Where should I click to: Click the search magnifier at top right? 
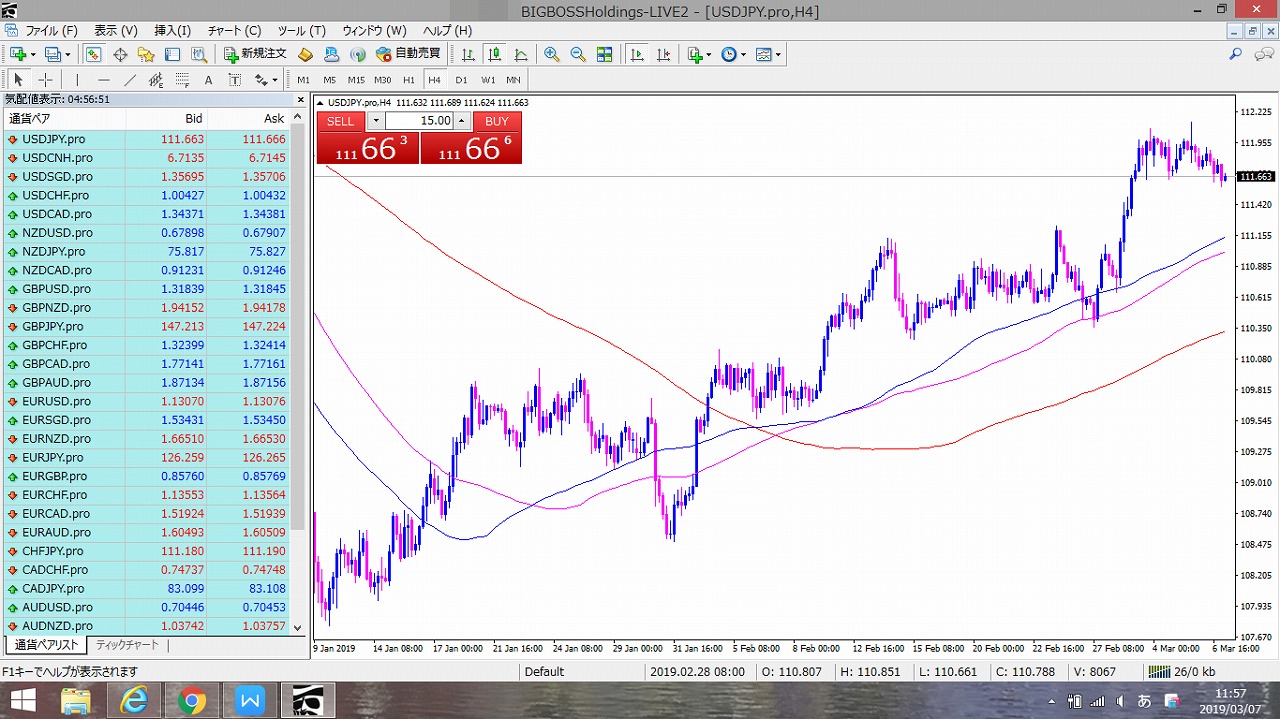[x=1236, y=54]
